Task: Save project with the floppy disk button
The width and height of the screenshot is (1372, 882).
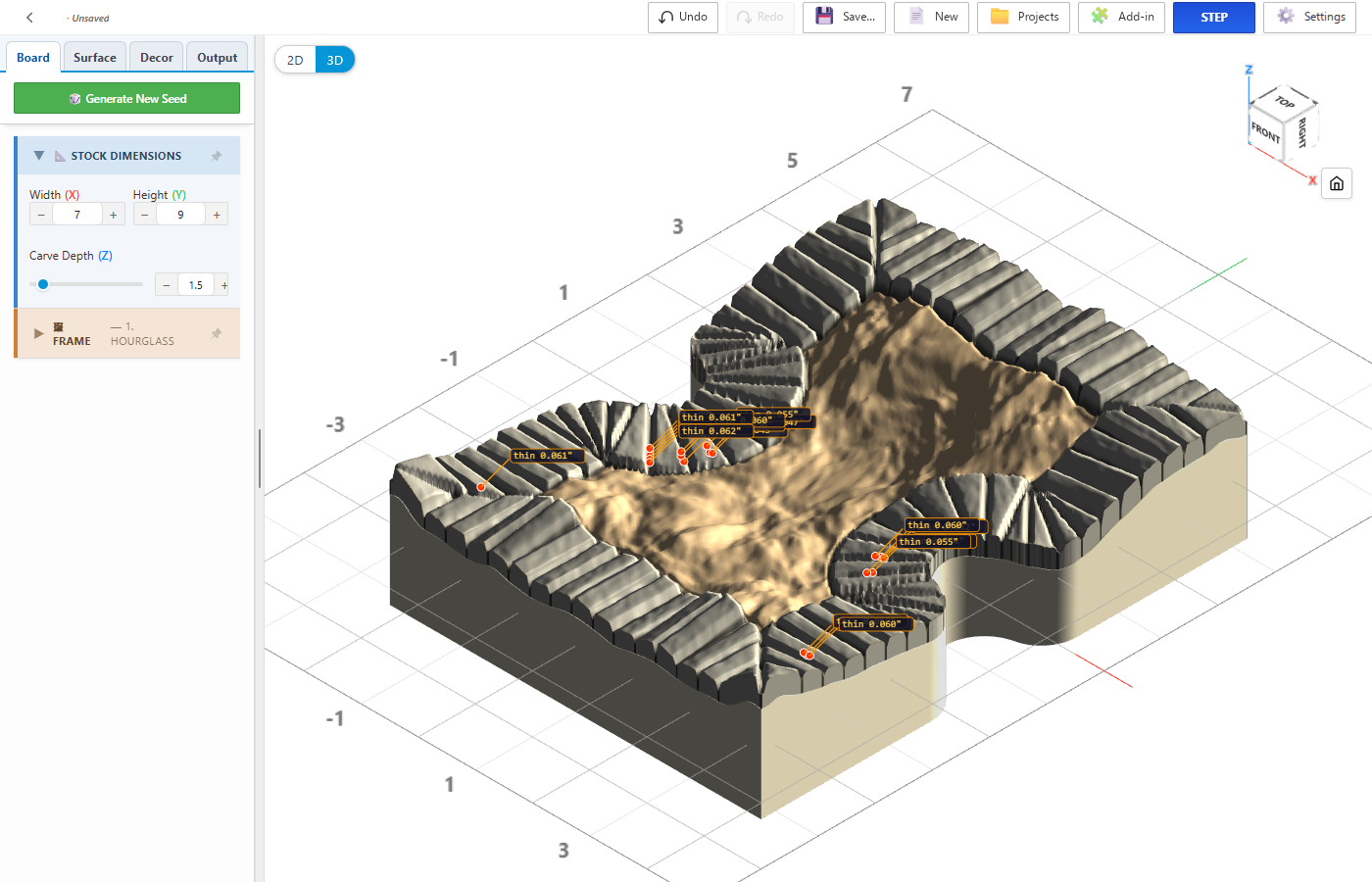Action: [x=845, y=18]
